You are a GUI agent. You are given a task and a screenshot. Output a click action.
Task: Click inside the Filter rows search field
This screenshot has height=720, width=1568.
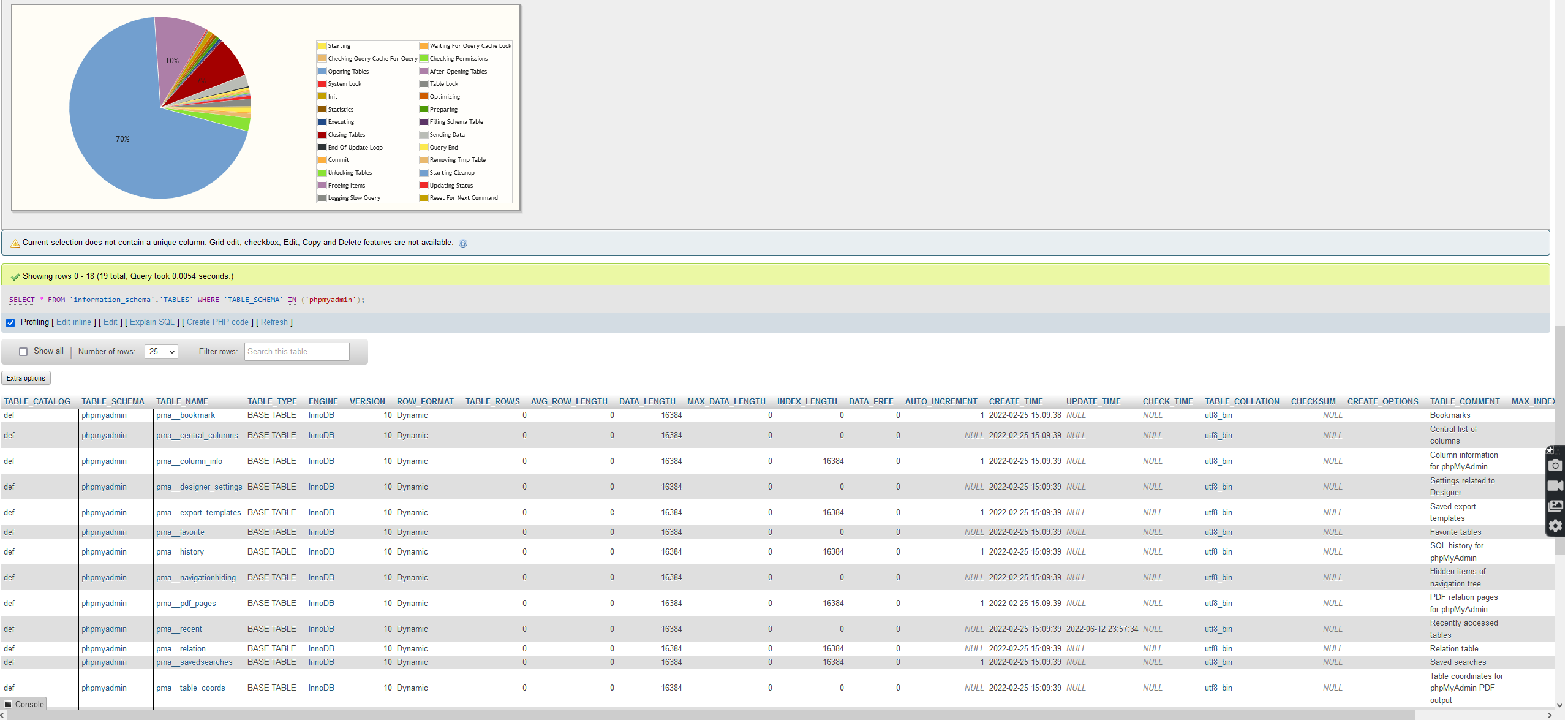(x=296, y=351)
